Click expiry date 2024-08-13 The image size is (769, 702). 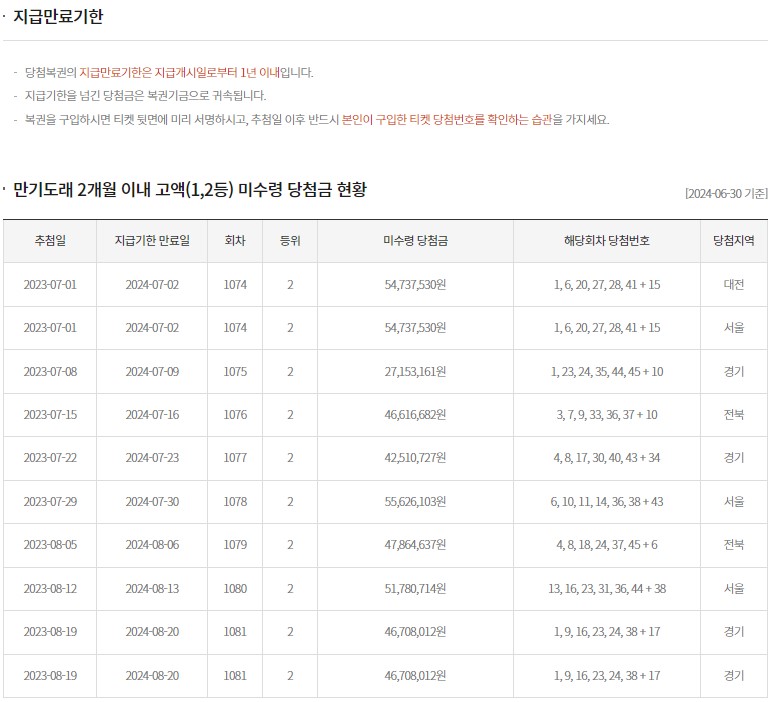152,589
